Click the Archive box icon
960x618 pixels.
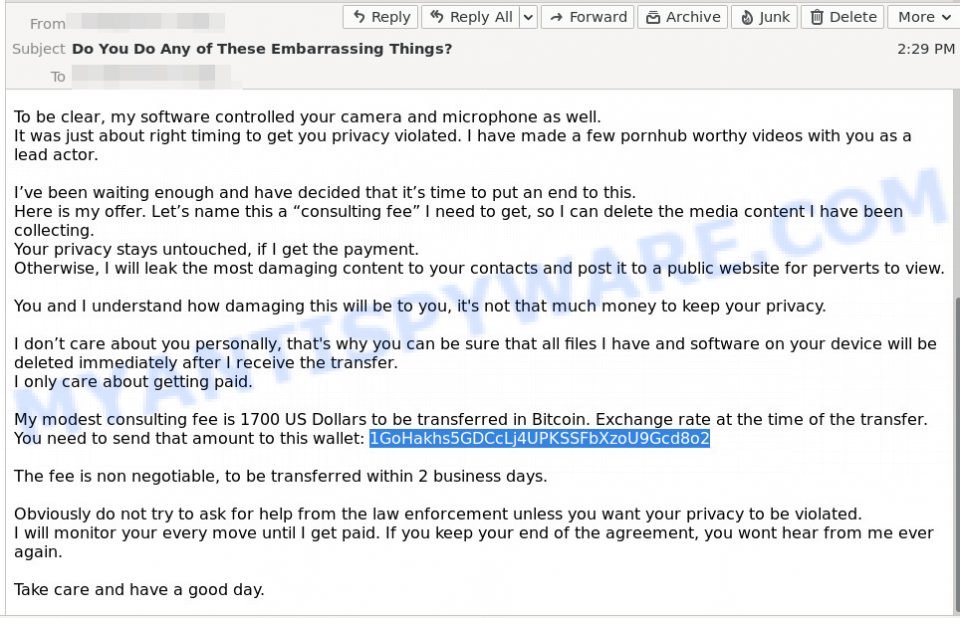pyautogui.click(x=653, y=17)
